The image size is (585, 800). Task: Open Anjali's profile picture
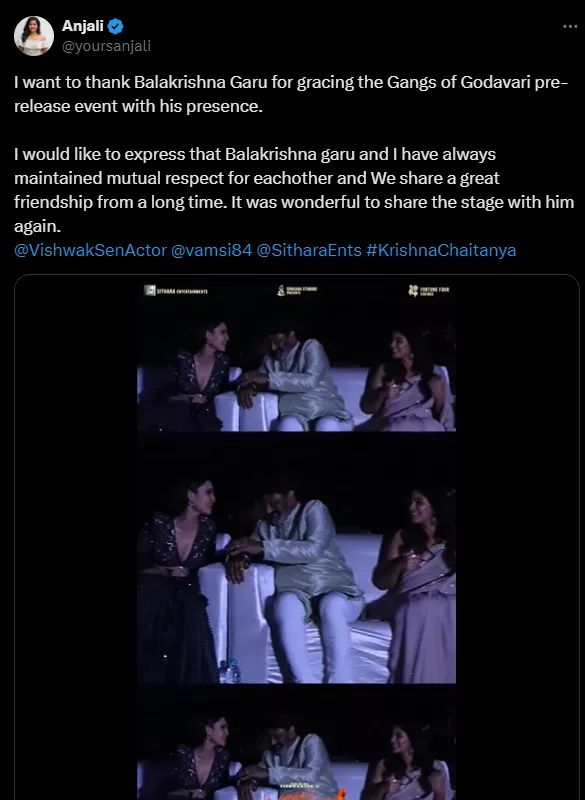[x=34, y=36]
